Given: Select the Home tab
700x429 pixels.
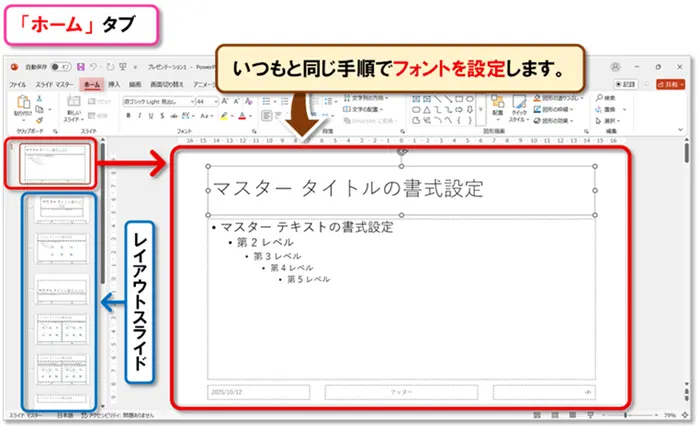Looking at the screenshot, I should click(92, 84).
